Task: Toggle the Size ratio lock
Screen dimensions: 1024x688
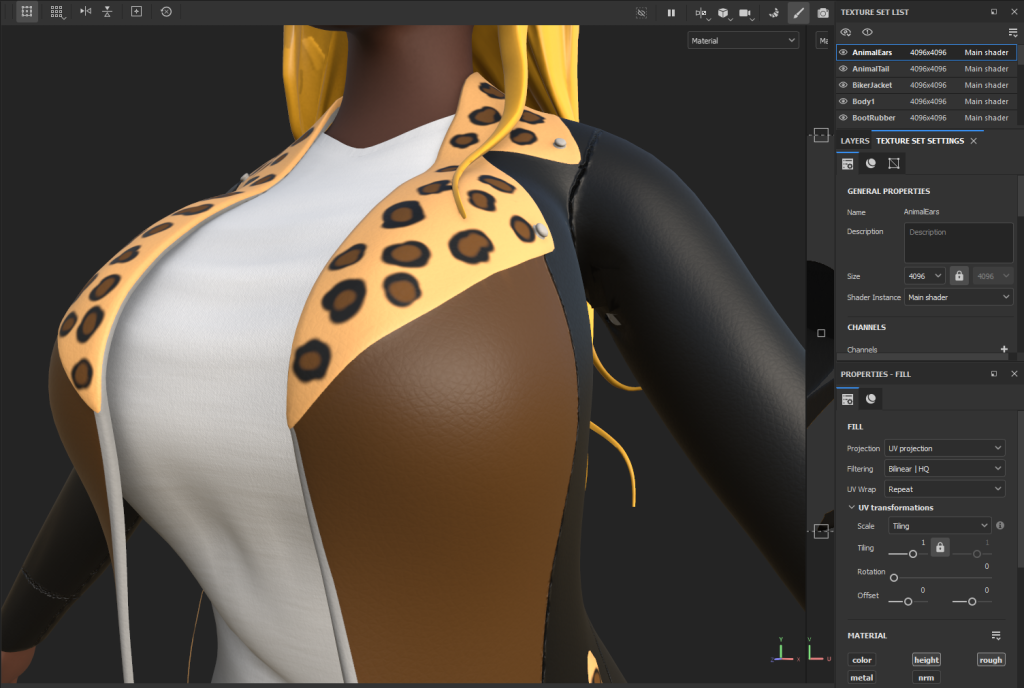Action: point(959,276)
